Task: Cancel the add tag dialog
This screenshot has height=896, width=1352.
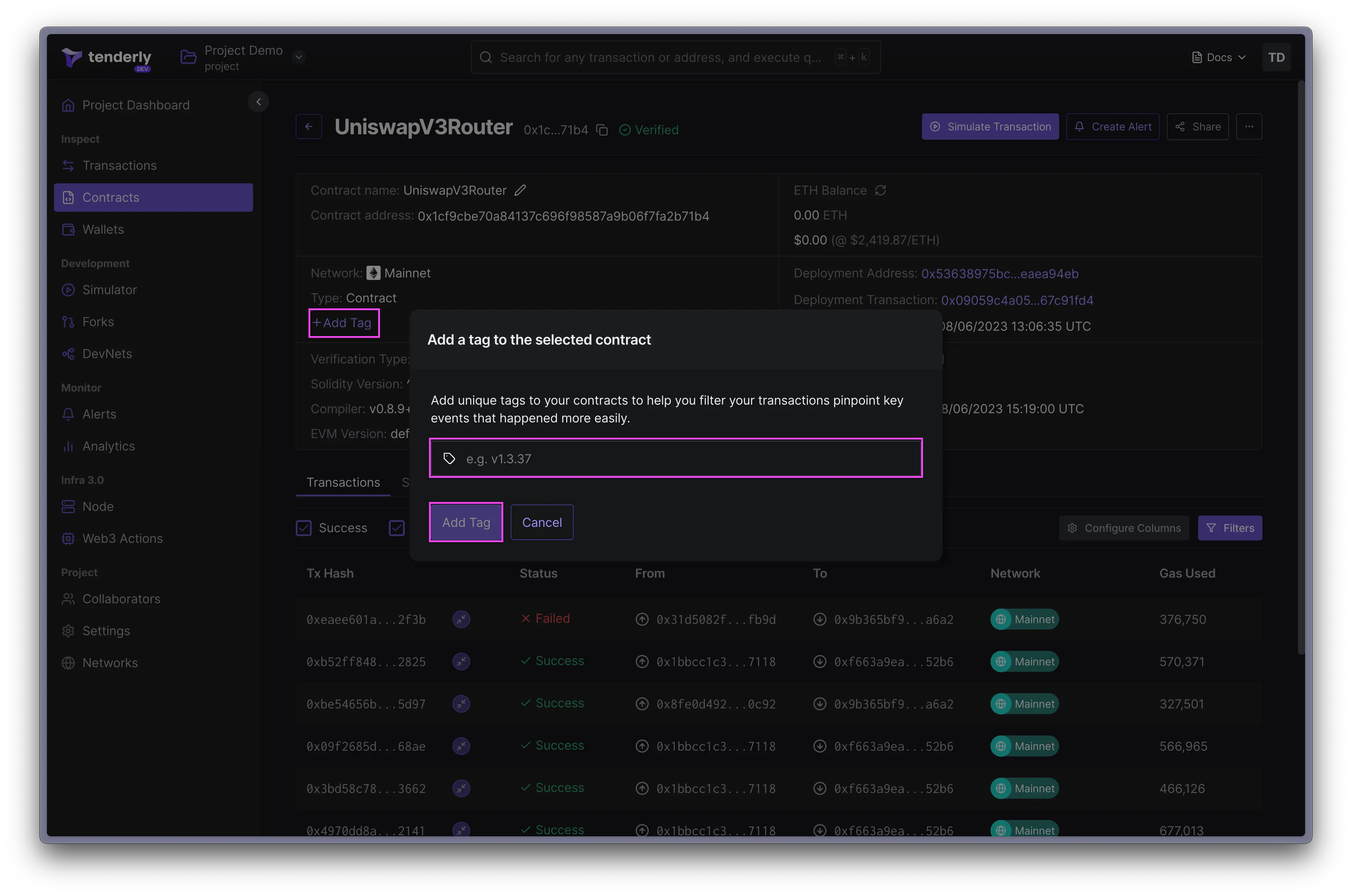Action: point(542,522)
